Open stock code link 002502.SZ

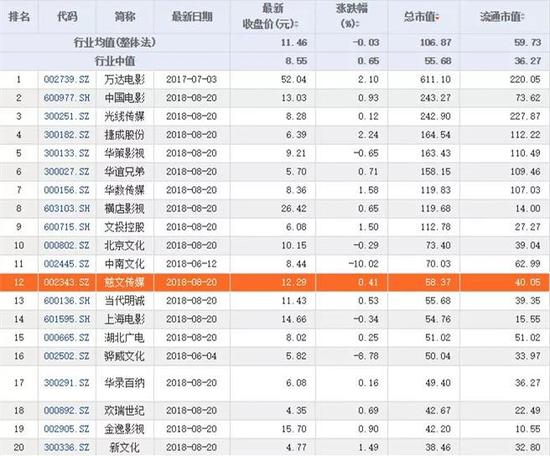coord(67,356)
